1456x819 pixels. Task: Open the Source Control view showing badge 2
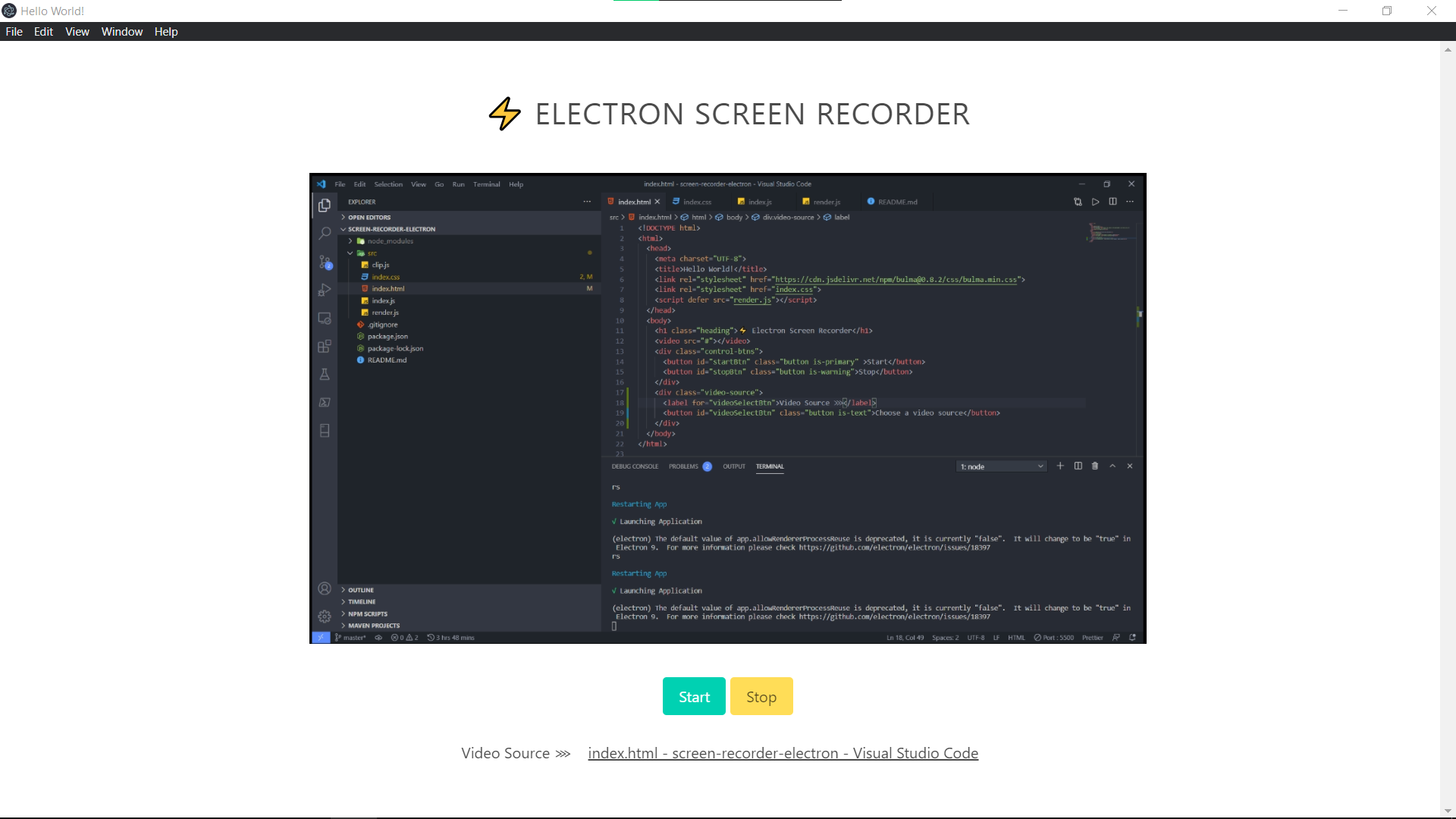coord(325,262)
